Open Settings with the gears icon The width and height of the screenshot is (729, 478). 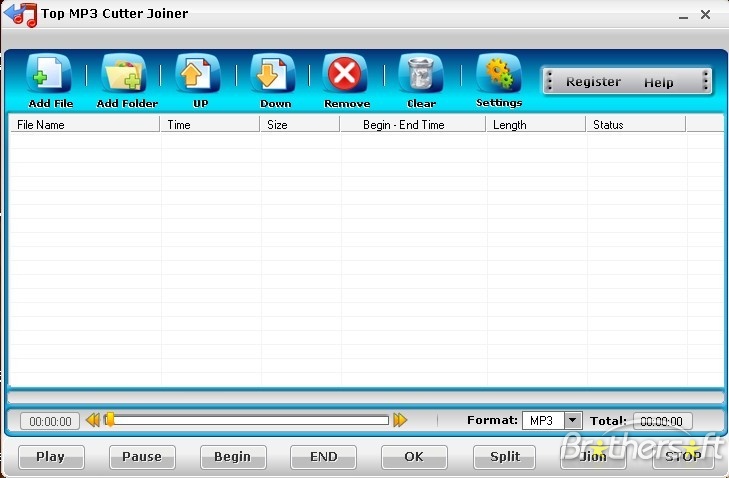tap(499, 74)
